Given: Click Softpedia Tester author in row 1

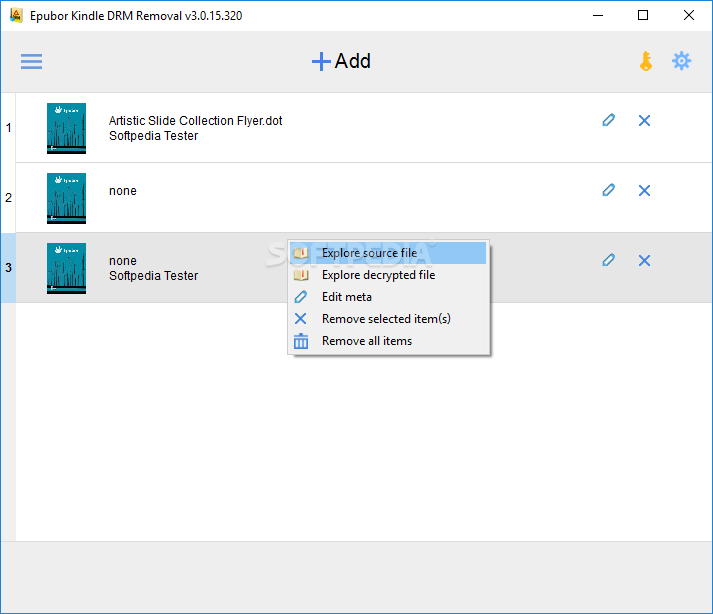Looking at the screenshot, I should coord(154,136).
